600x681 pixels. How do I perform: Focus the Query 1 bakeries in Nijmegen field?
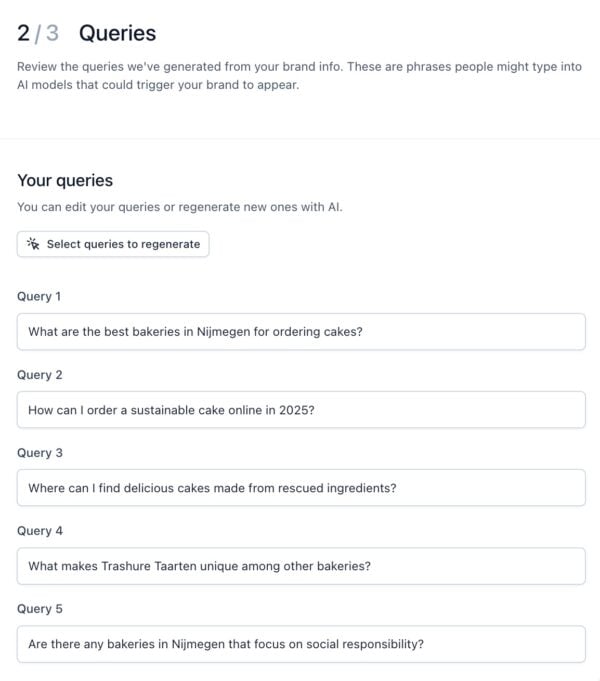300,332
